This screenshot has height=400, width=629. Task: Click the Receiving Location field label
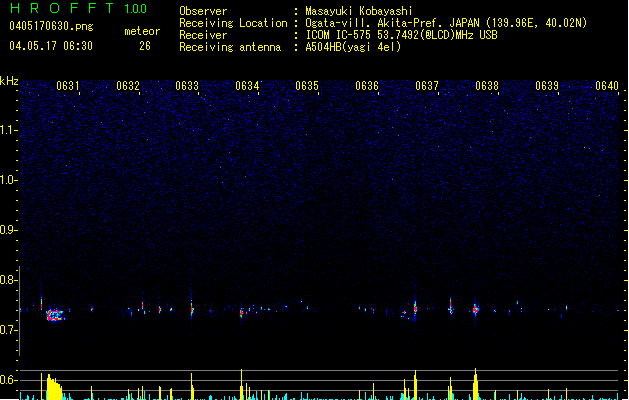[x=233, y=23]
